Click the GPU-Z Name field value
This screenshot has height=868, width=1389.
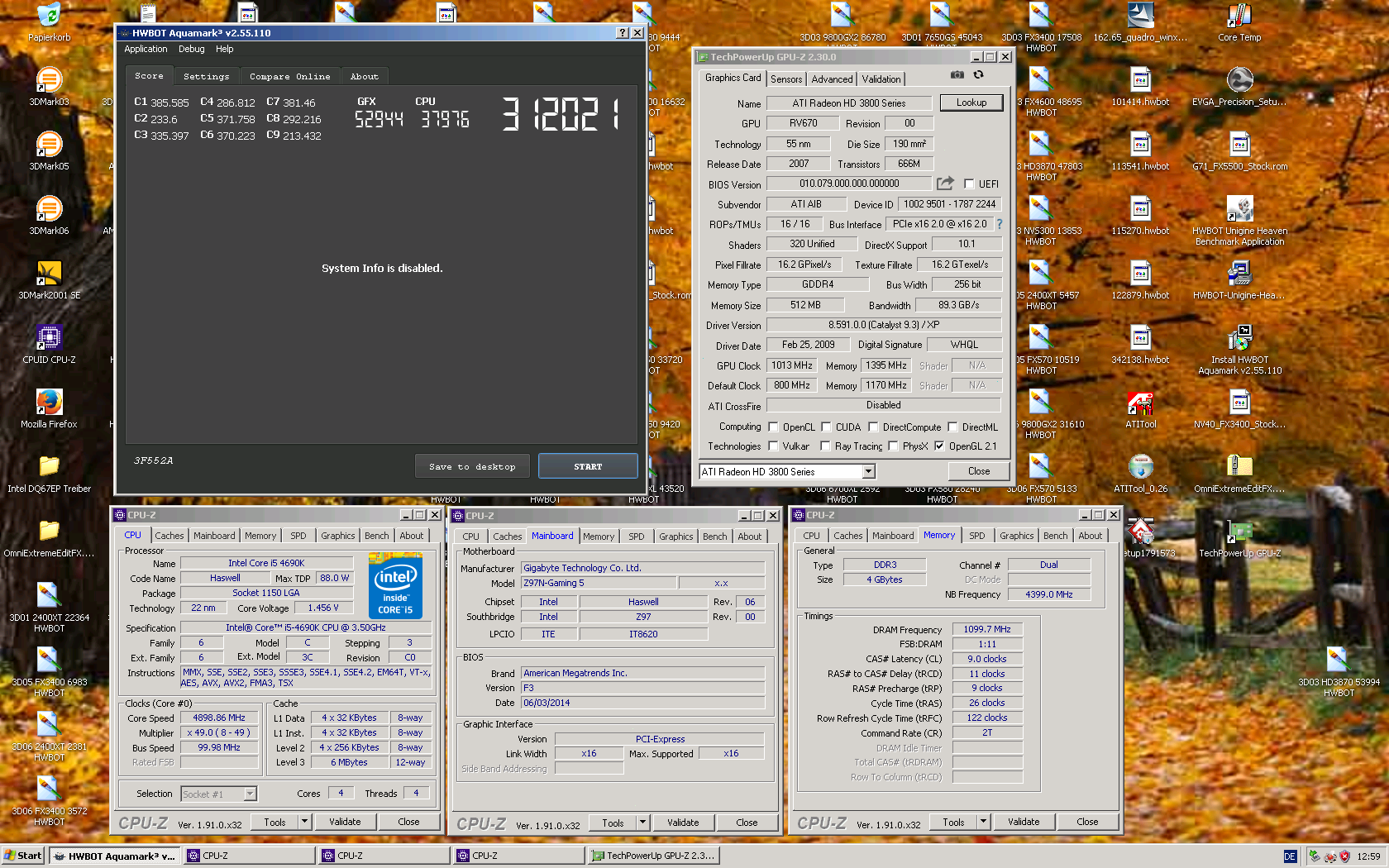pyautogui.click(x=849, y=103)
